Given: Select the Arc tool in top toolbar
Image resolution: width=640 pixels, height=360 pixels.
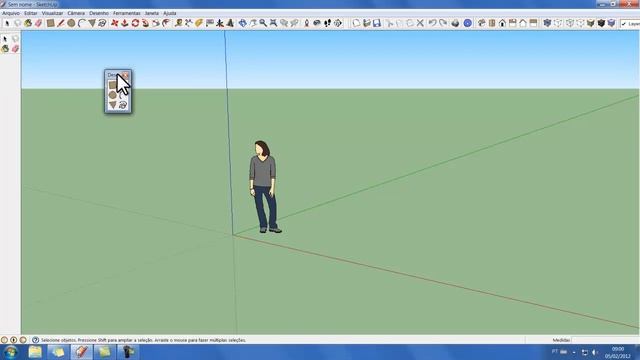Looking at the screenshot, I should (x=82, y=23).
